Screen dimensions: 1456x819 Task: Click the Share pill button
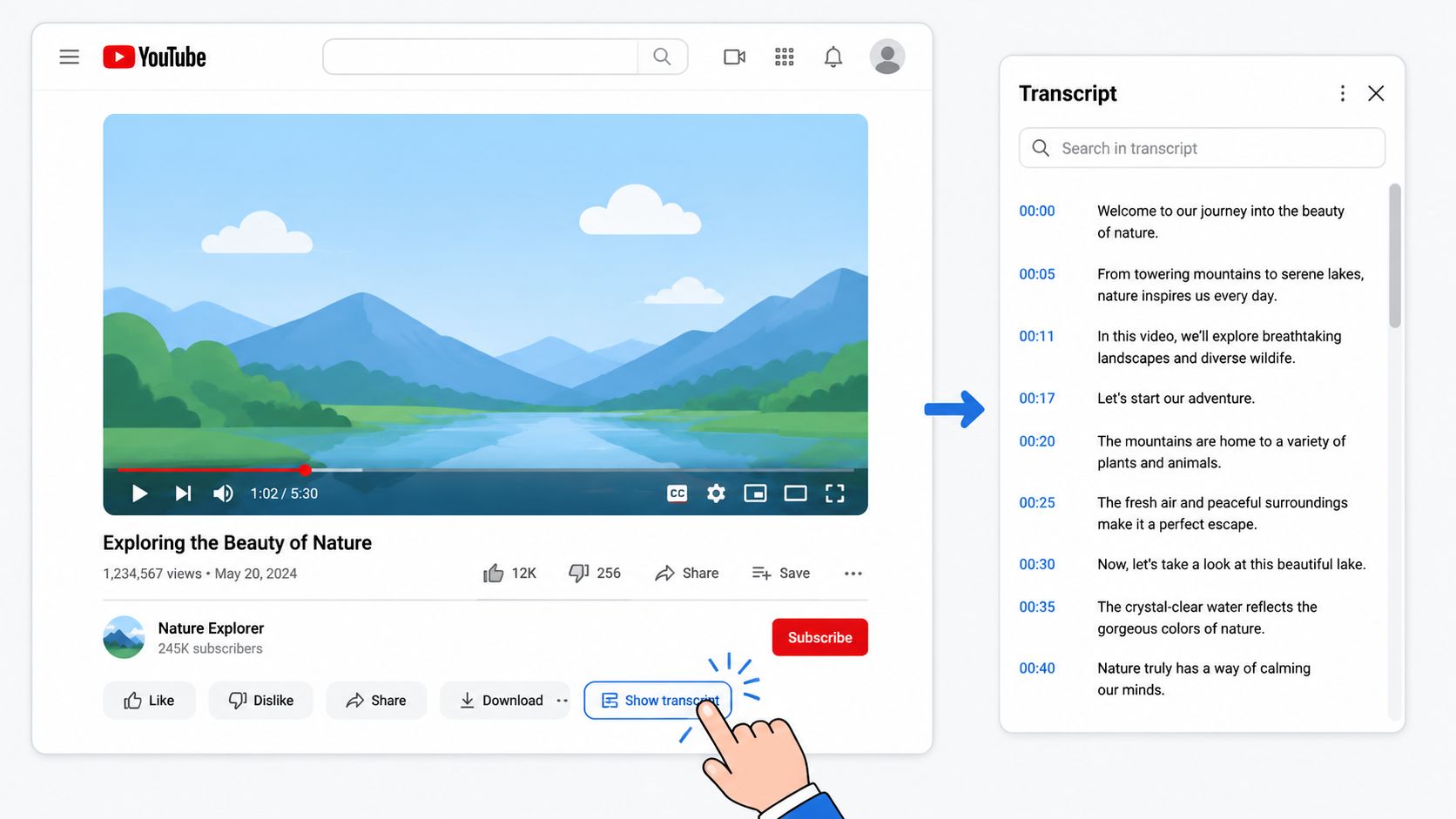click(x=376, y=701)
